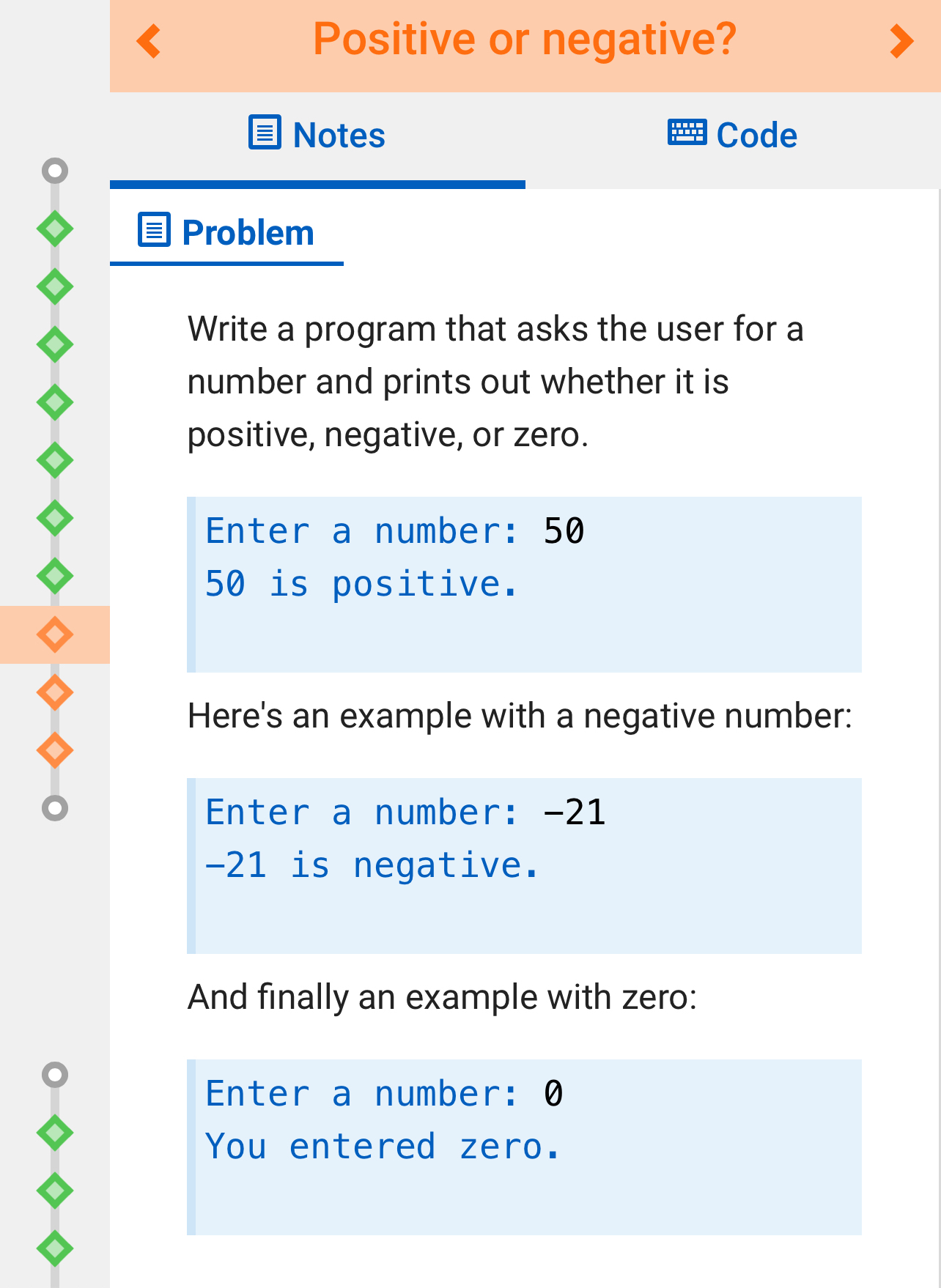Click the Notes document icon

[263, 133]
